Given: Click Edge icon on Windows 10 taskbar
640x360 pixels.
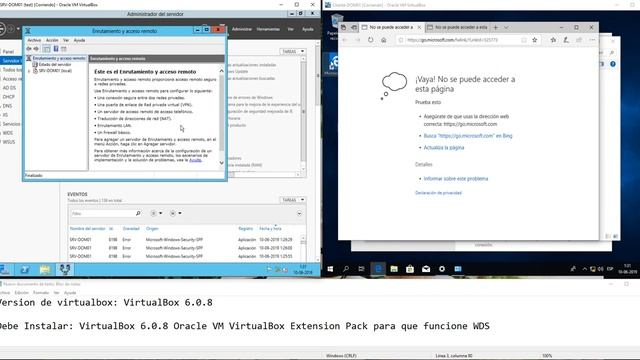Looking at the screenshot, I should pyautogui.click(x=378, y=269).
